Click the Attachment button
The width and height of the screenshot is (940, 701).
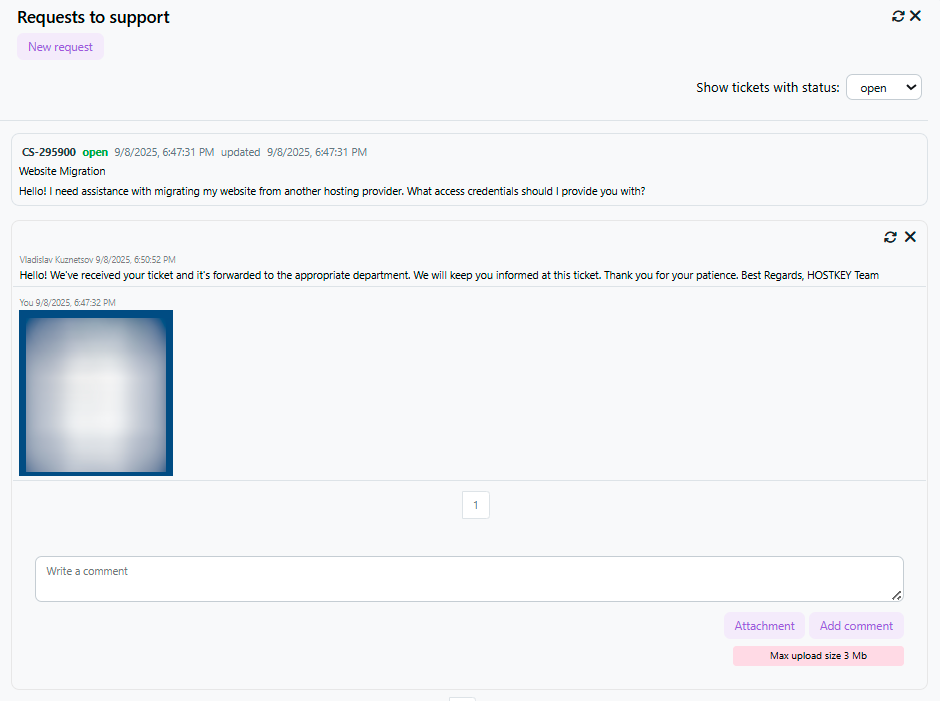[x=764, y=626]
